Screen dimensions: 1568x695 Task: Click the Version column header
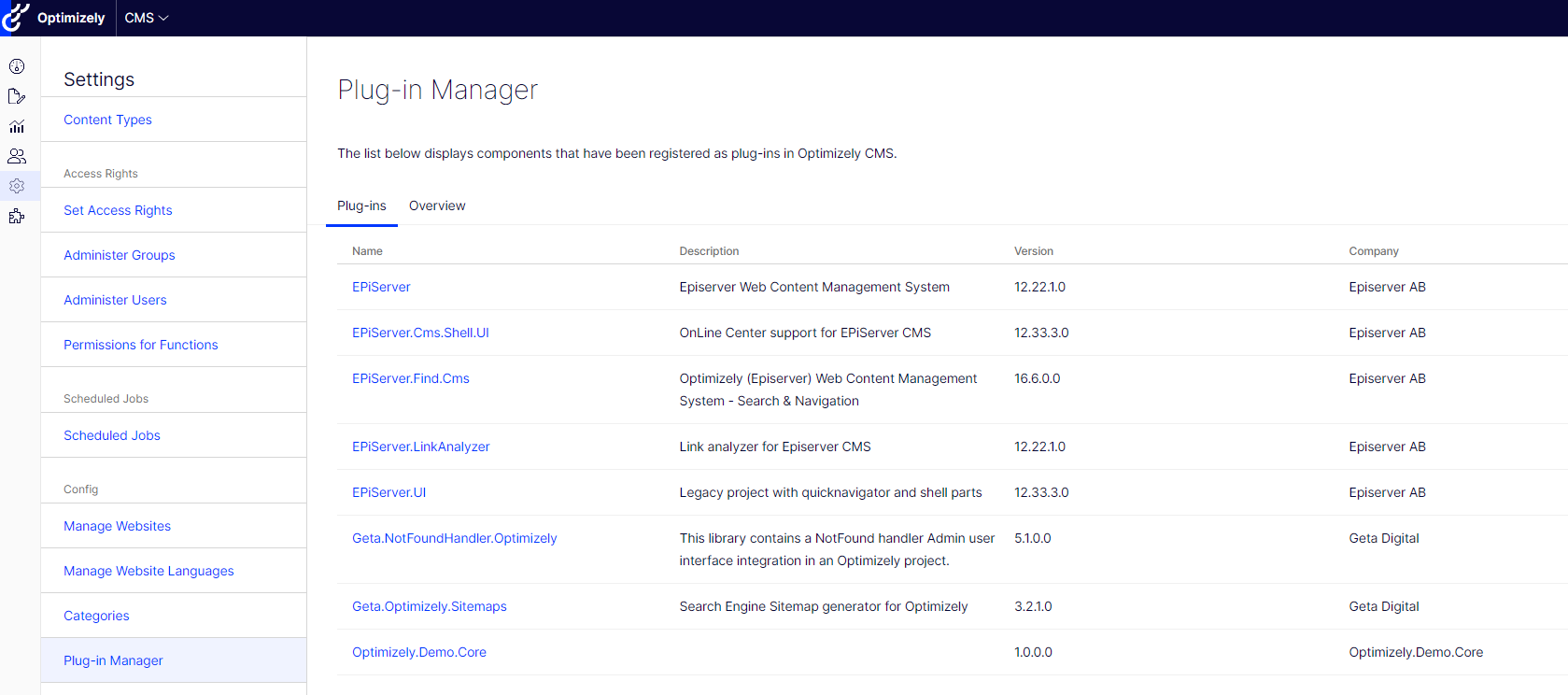(1034, 251)
